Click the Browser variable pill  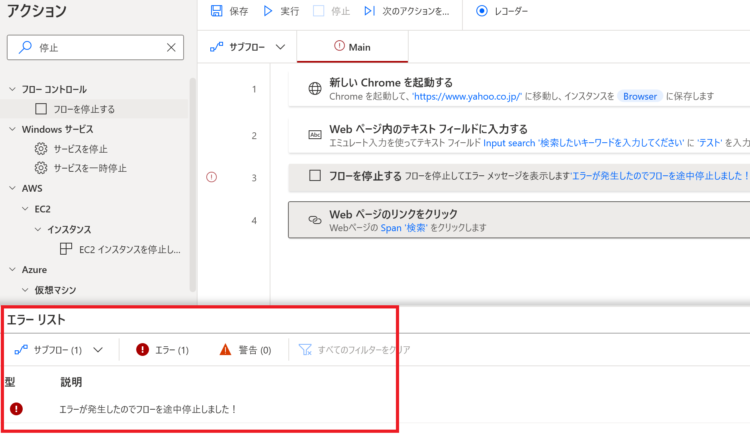[640, 96]
